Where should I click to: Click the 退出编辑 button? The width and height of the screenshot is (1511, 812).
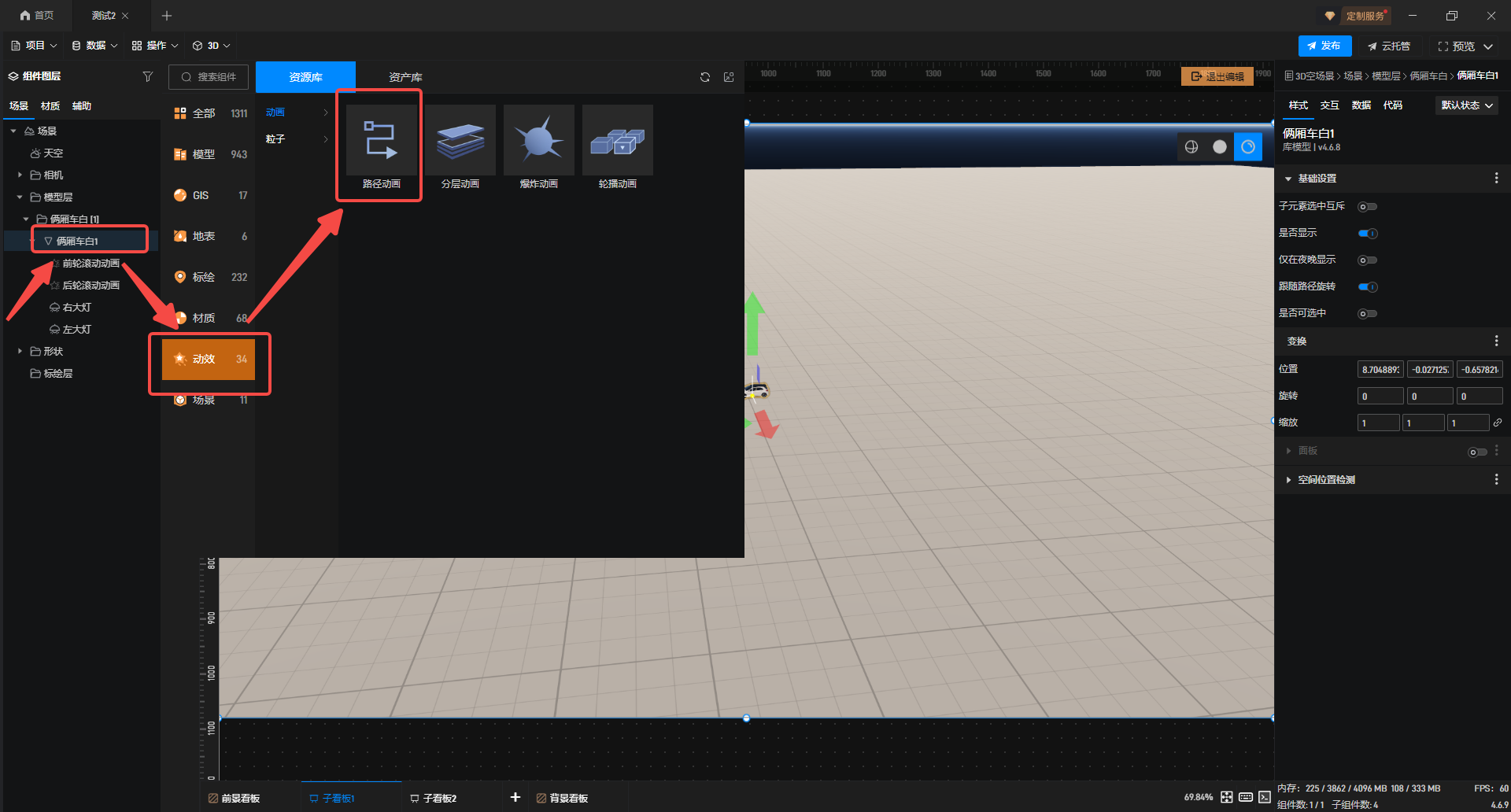tap(1217, 76)
